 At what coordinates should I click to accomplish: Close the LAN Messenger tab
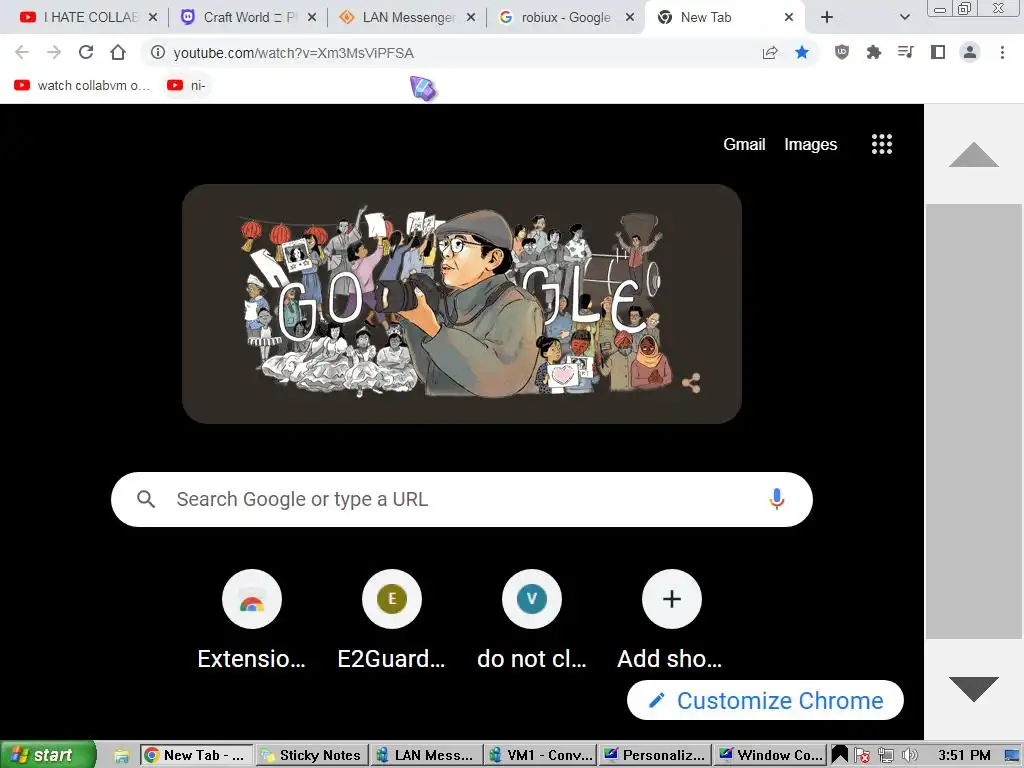point(471,17)
